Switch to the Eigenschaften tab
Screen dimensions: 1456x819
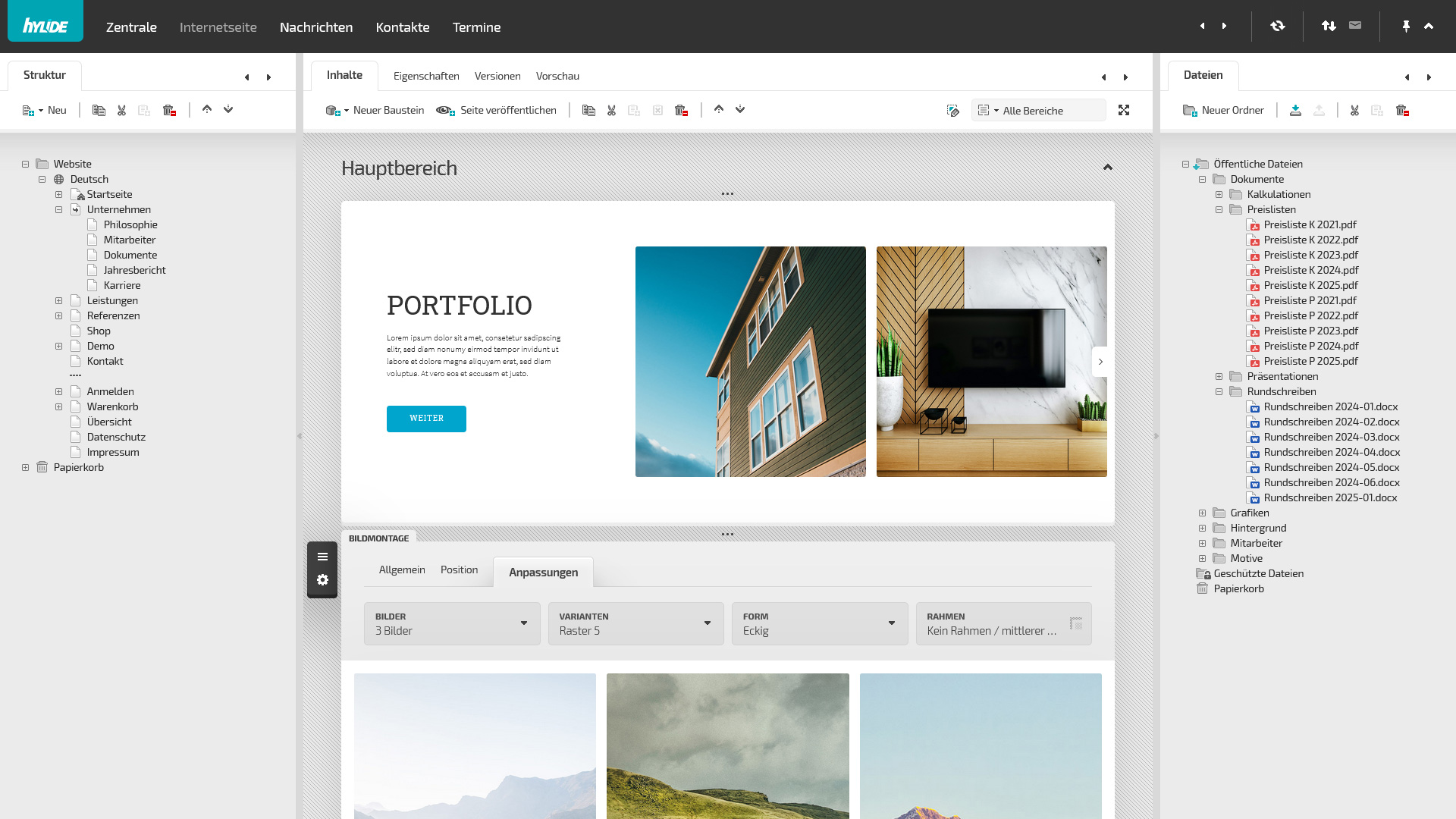point(426,76)
